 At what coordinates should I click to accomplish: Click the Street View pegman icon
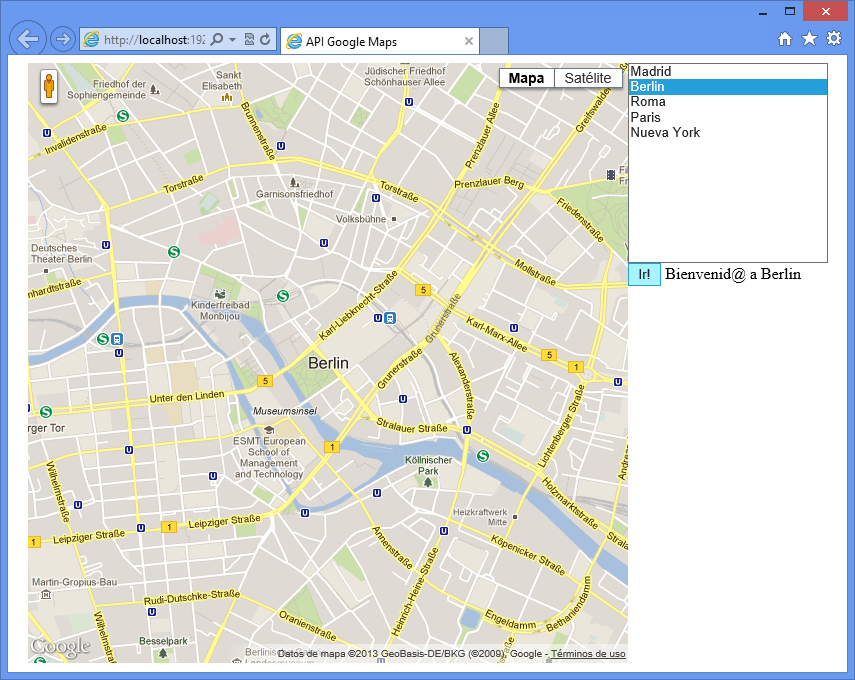49,87
